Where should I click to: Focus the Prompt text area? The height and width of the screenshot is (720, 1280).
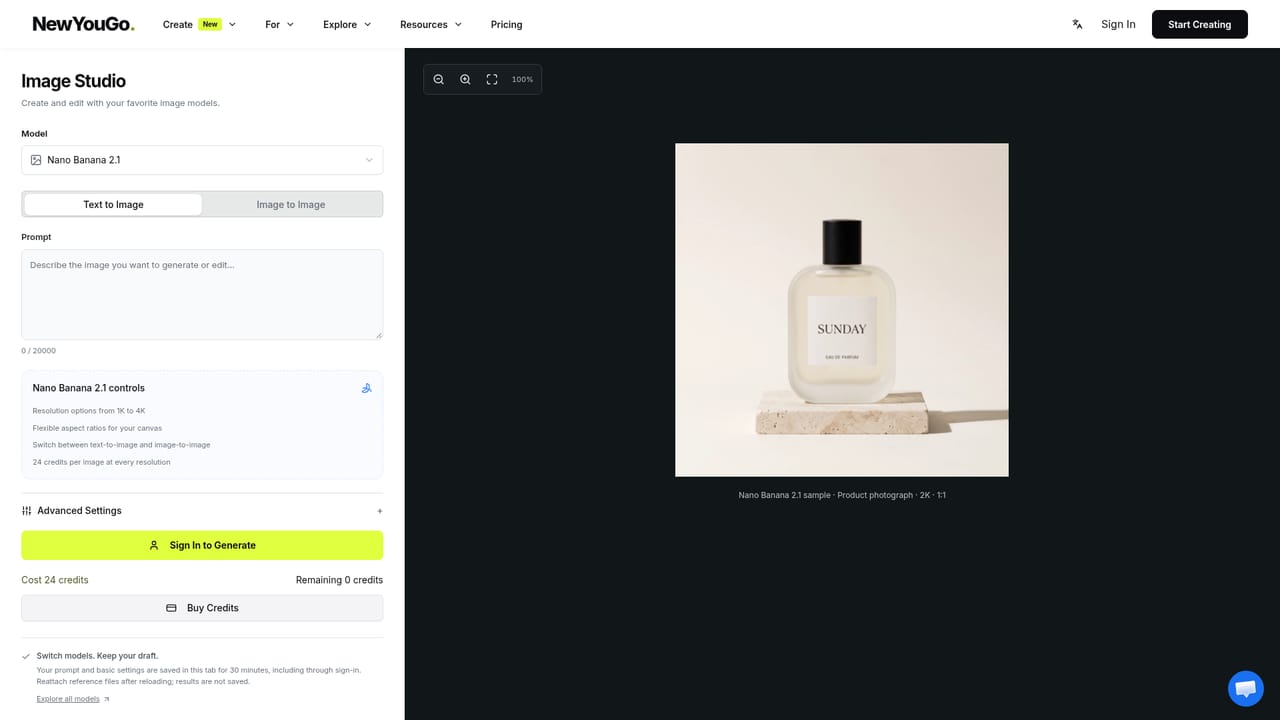pyautogui.click(x=202, y=294)
